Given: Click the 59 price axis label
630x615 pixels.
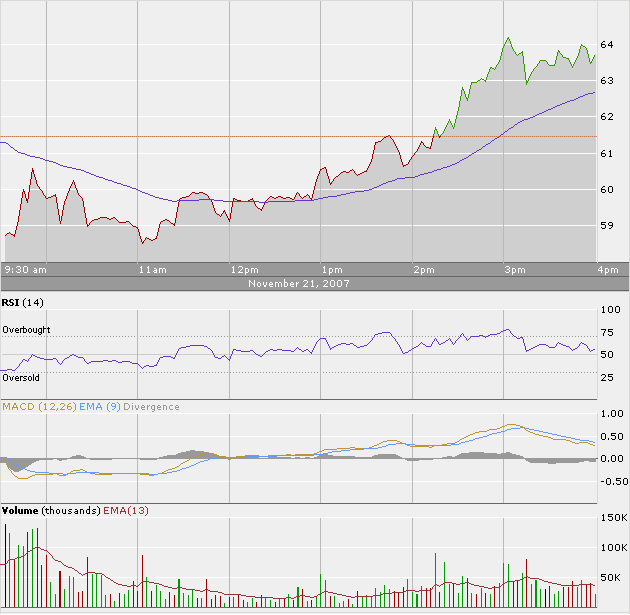Looking at the screenshot, I should [x=606, y=226].
